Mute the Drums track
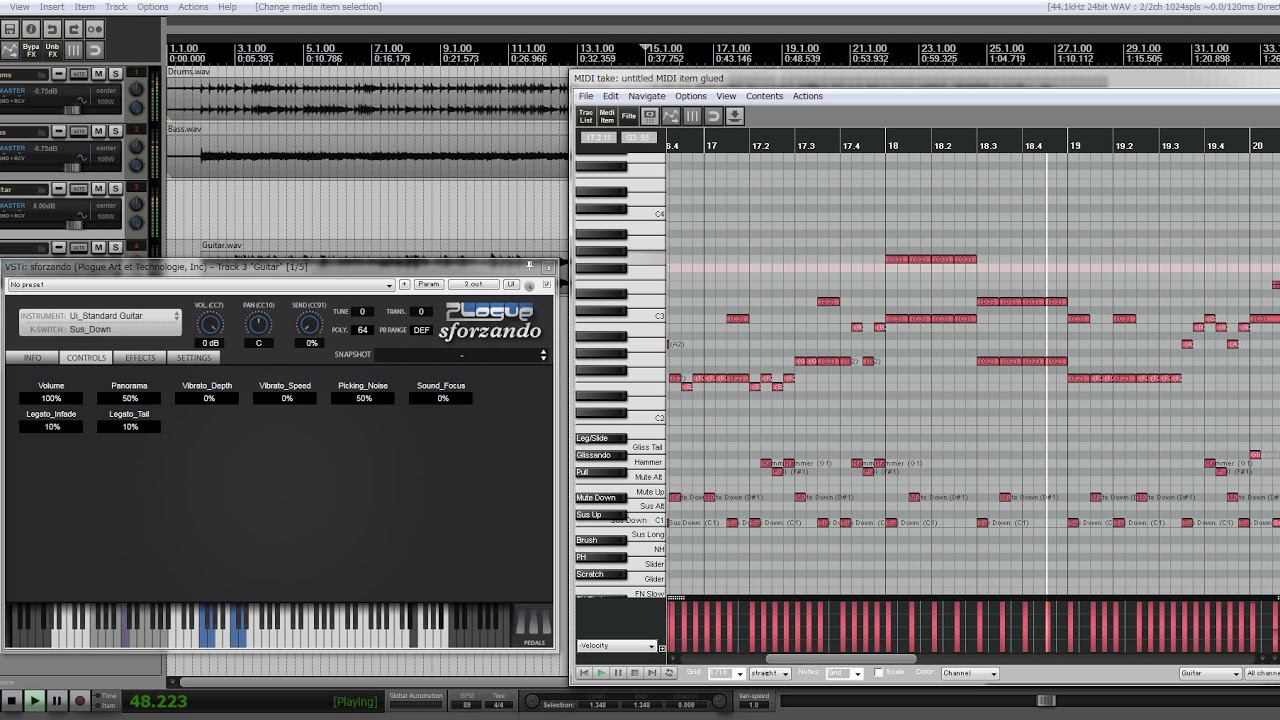Viewport: 1280px width, 720px height. (x=98, y=74)
